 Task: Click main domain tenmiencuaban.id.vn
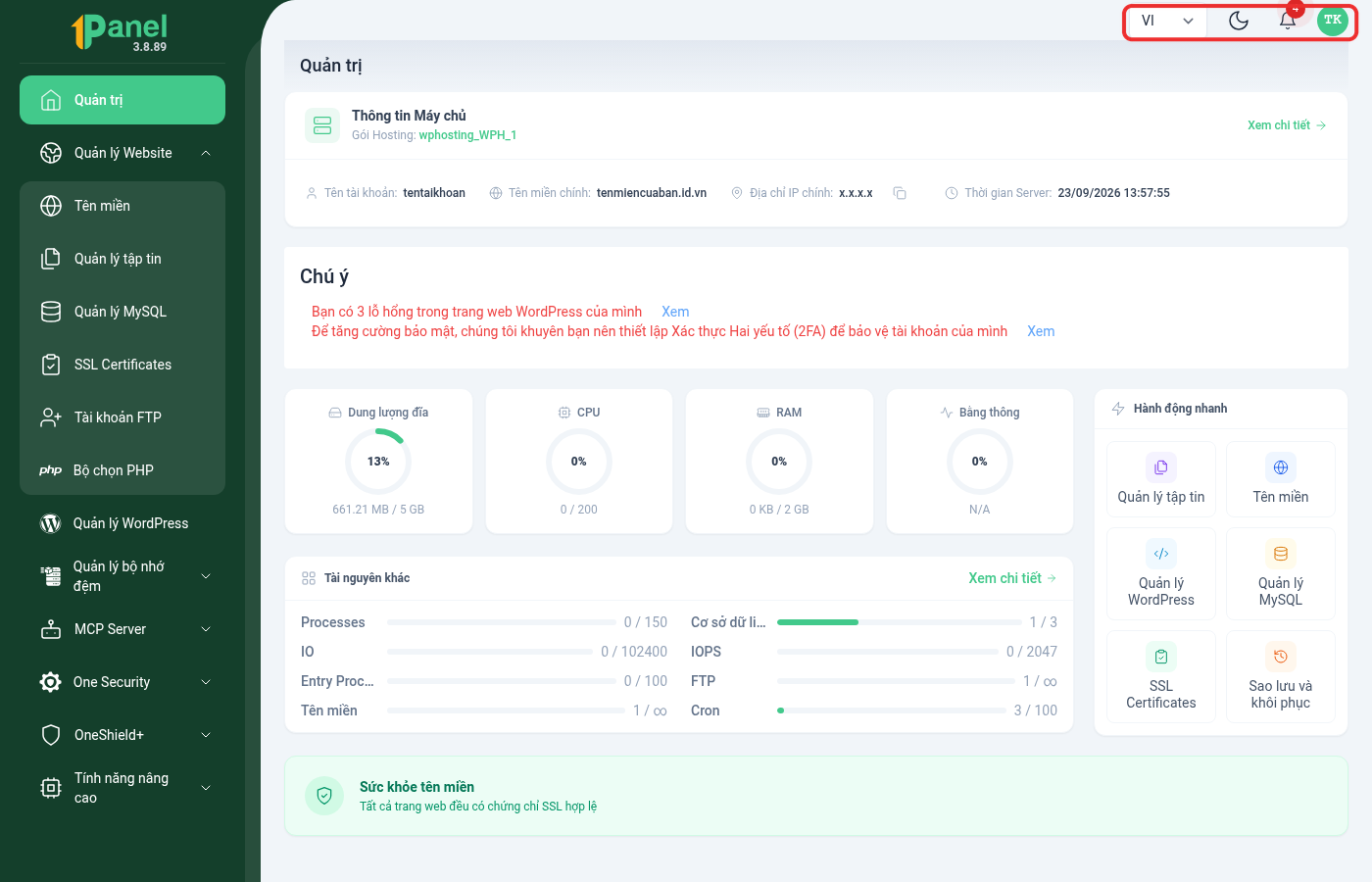tap(652, 193)
